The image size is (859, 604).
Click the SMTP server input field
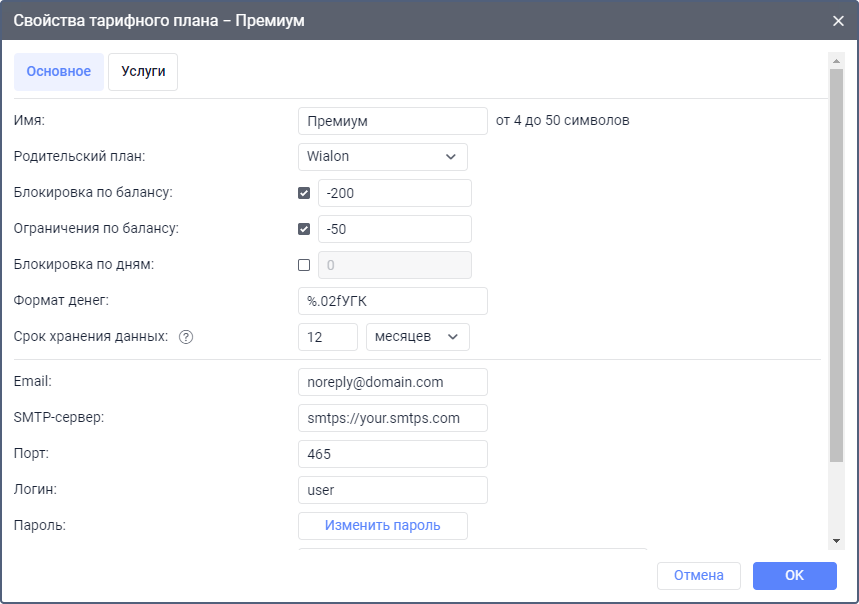pos(392,418)
